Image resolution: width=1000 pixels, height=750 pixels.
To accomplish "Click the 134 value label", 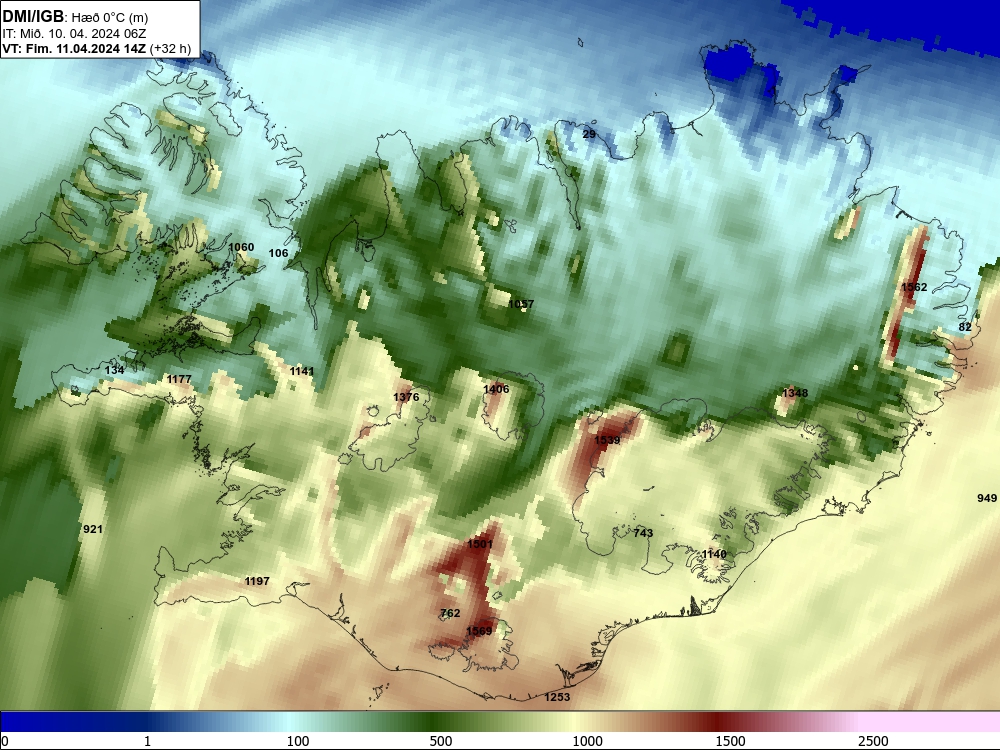I will point(114,370).
